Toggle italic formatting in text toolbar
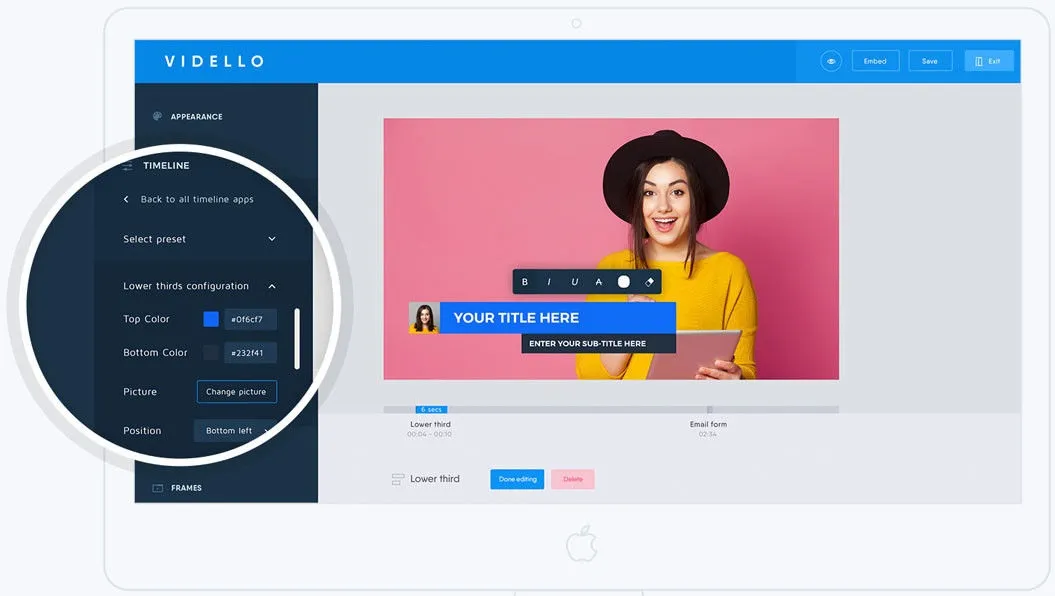Viewport: 1055px width, 596px height. (549, 282)
